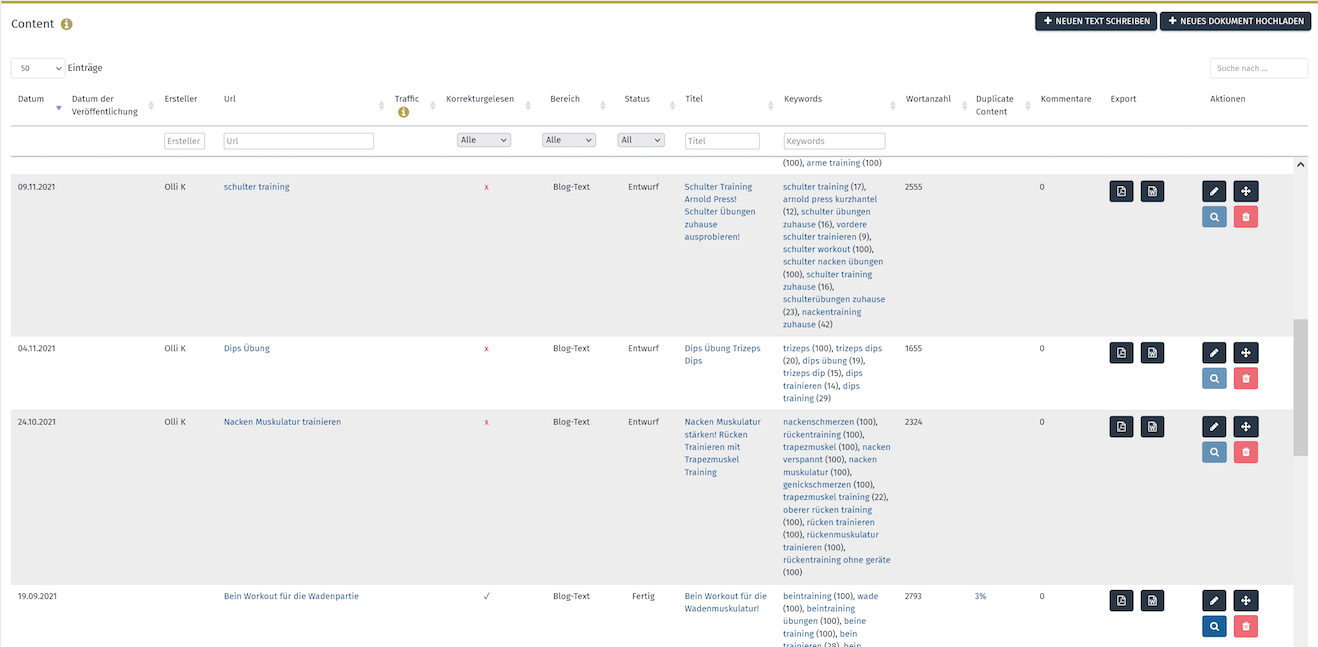Click the Traffic info icon in column header
The width and height of the screenshot is (1318, 647).
(404, 112)
